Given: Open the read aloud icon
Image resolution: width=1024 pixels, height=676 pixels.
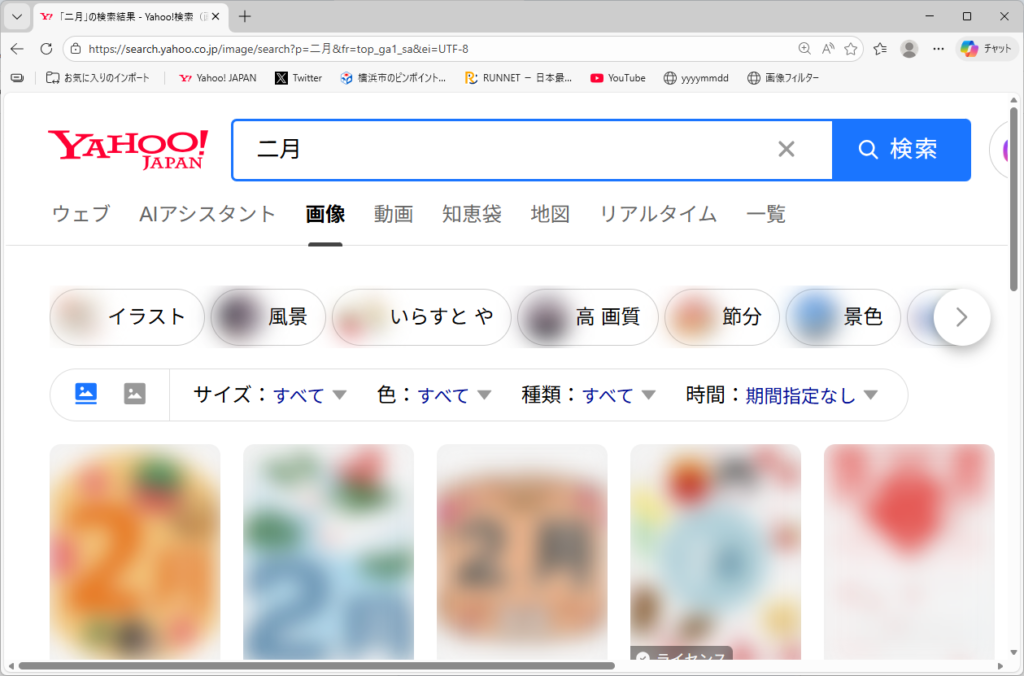Looking at the screenshot, I should coord(828,49).
